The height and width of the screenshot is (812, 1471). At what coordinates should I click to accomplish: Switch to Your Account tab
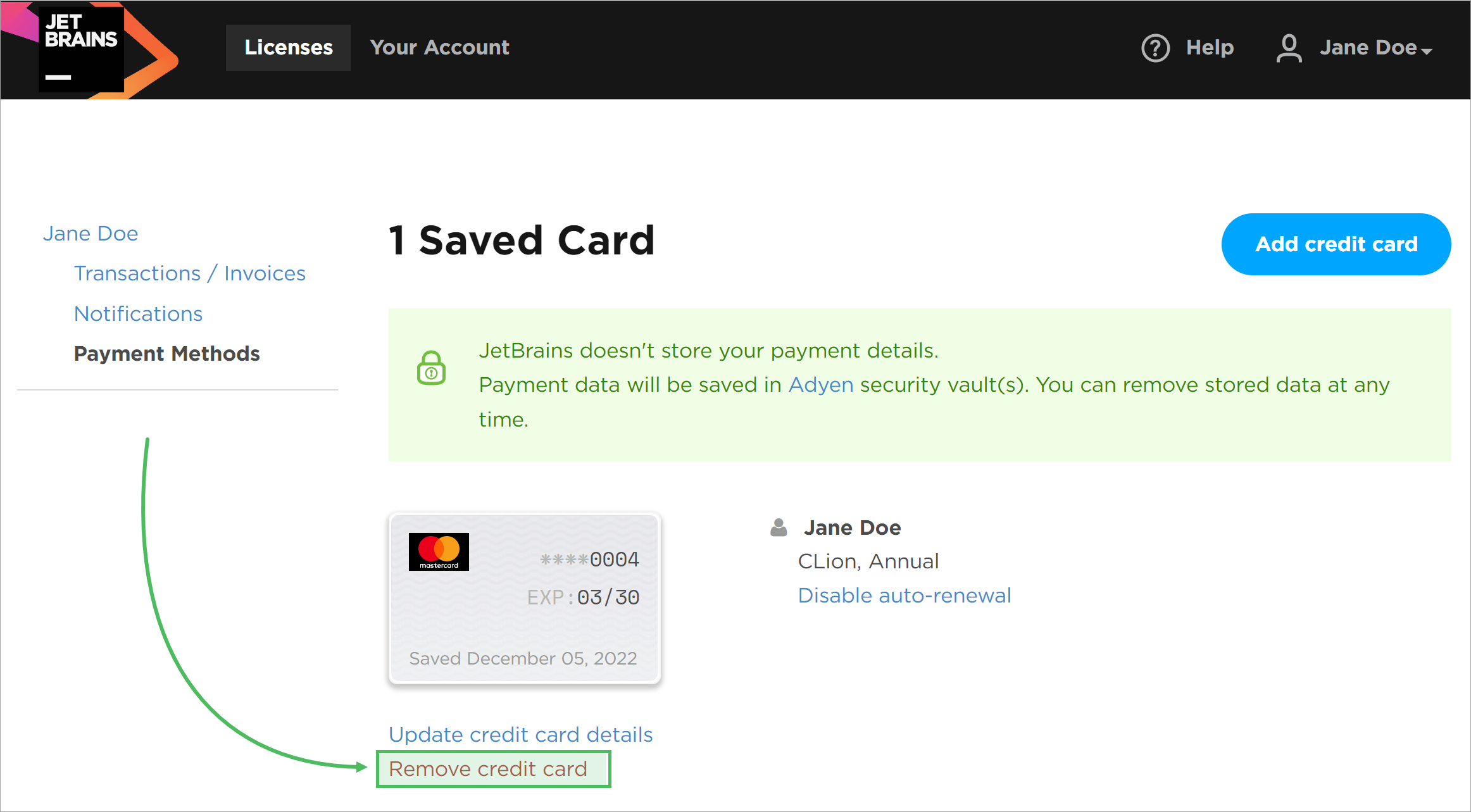pos(439,47)
